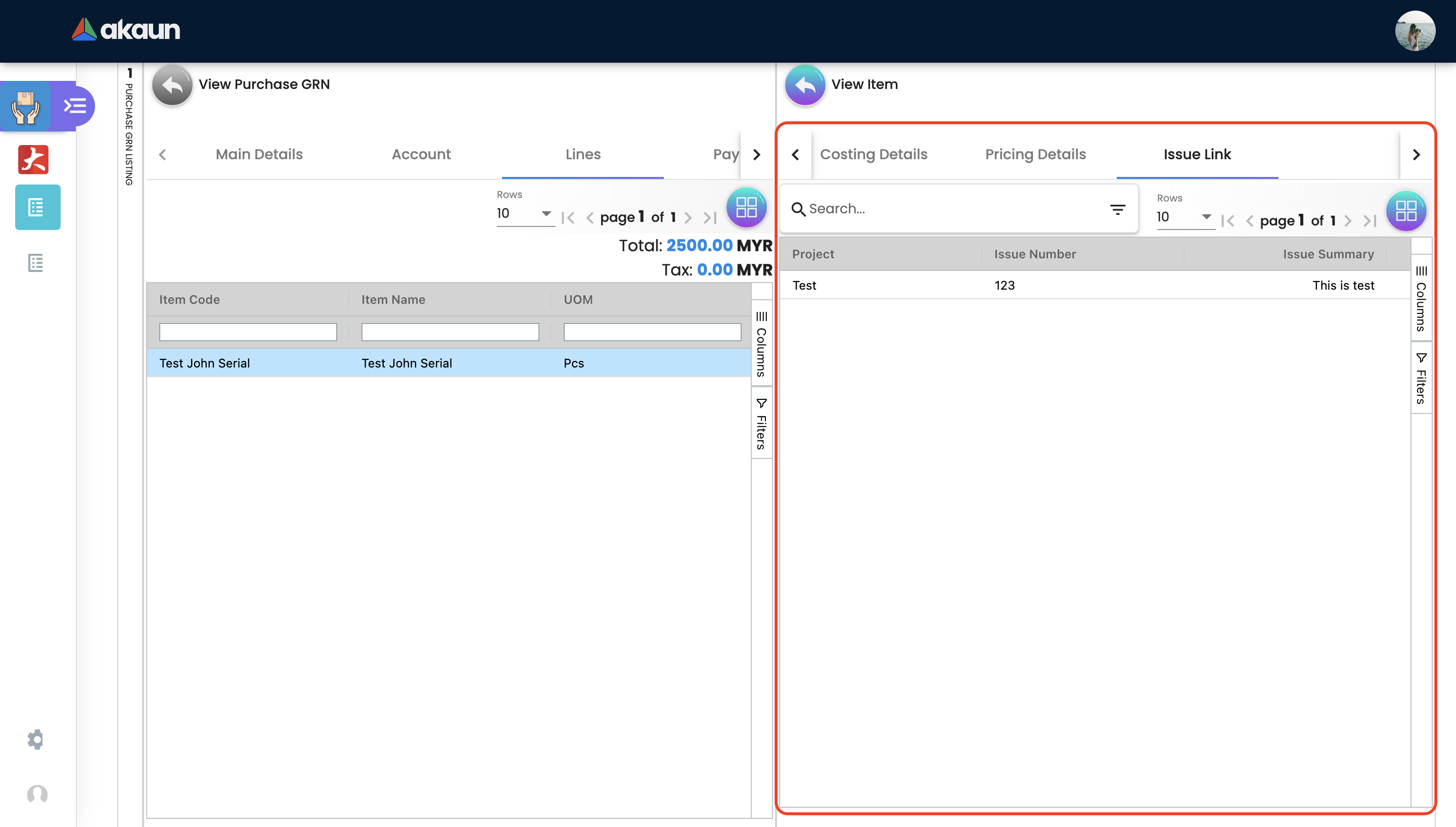Screen dimensions: 1456x827
Task: Select the red running figure sidebar icon
Action: point(33,160)
